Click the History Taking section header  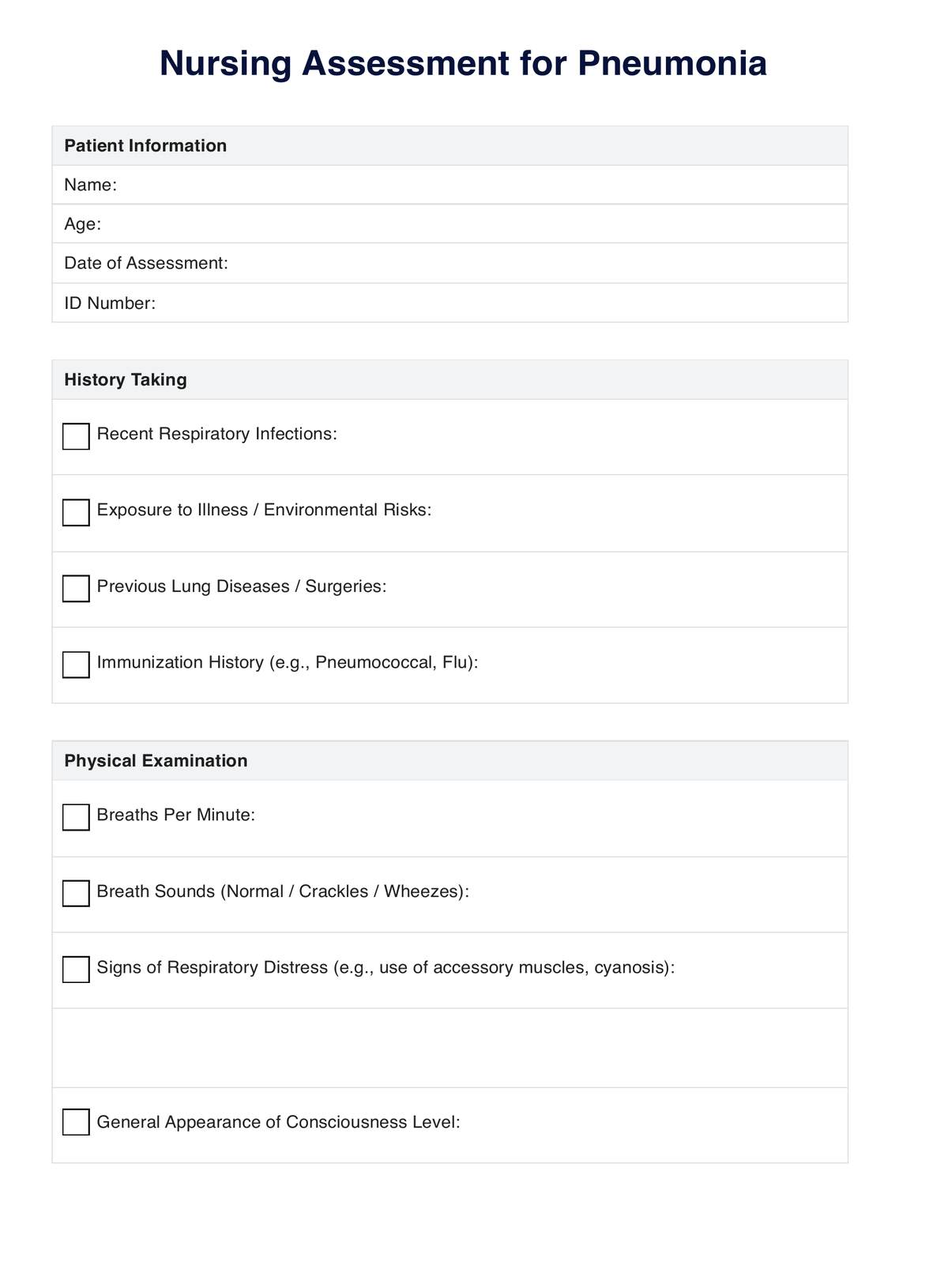pos(126,379)
